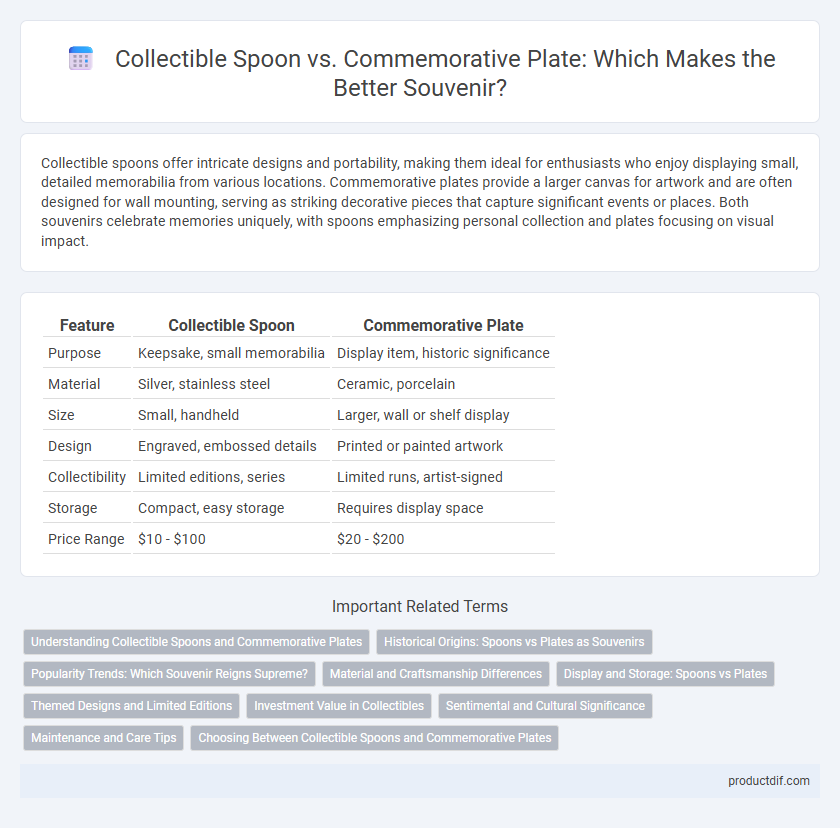Click the Feature column header
Viewport: 840px width, 828px height.
click(x=87, y=325)
